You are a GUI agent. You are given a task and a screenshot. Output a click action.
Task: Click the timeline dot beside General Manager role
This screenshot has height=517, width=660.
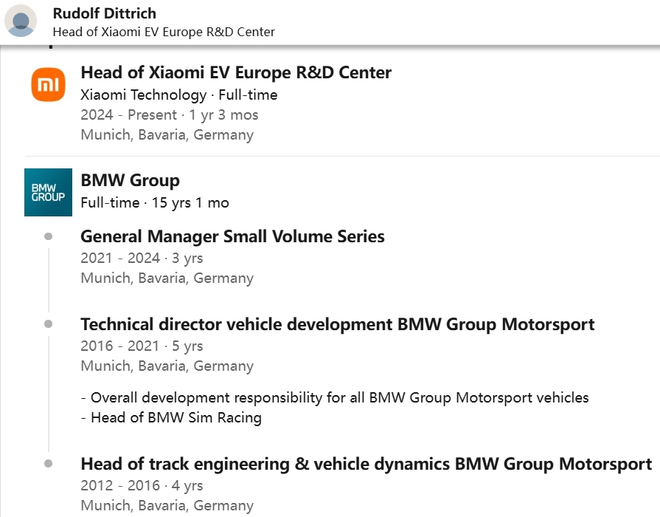pos(48,237)
